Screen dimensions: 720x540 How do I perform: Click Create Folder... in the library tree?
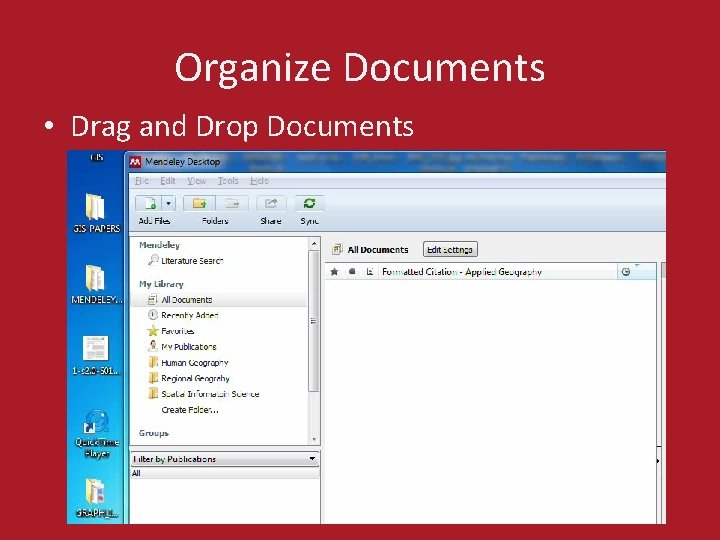pyautogui.click(x=190, y=410)
